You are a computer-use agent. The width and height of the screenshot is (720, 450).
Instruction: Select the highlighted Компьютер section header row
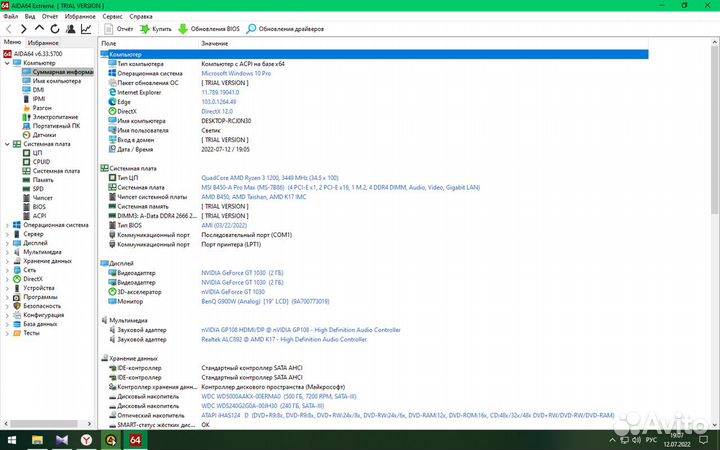click(x=374, y=55)
